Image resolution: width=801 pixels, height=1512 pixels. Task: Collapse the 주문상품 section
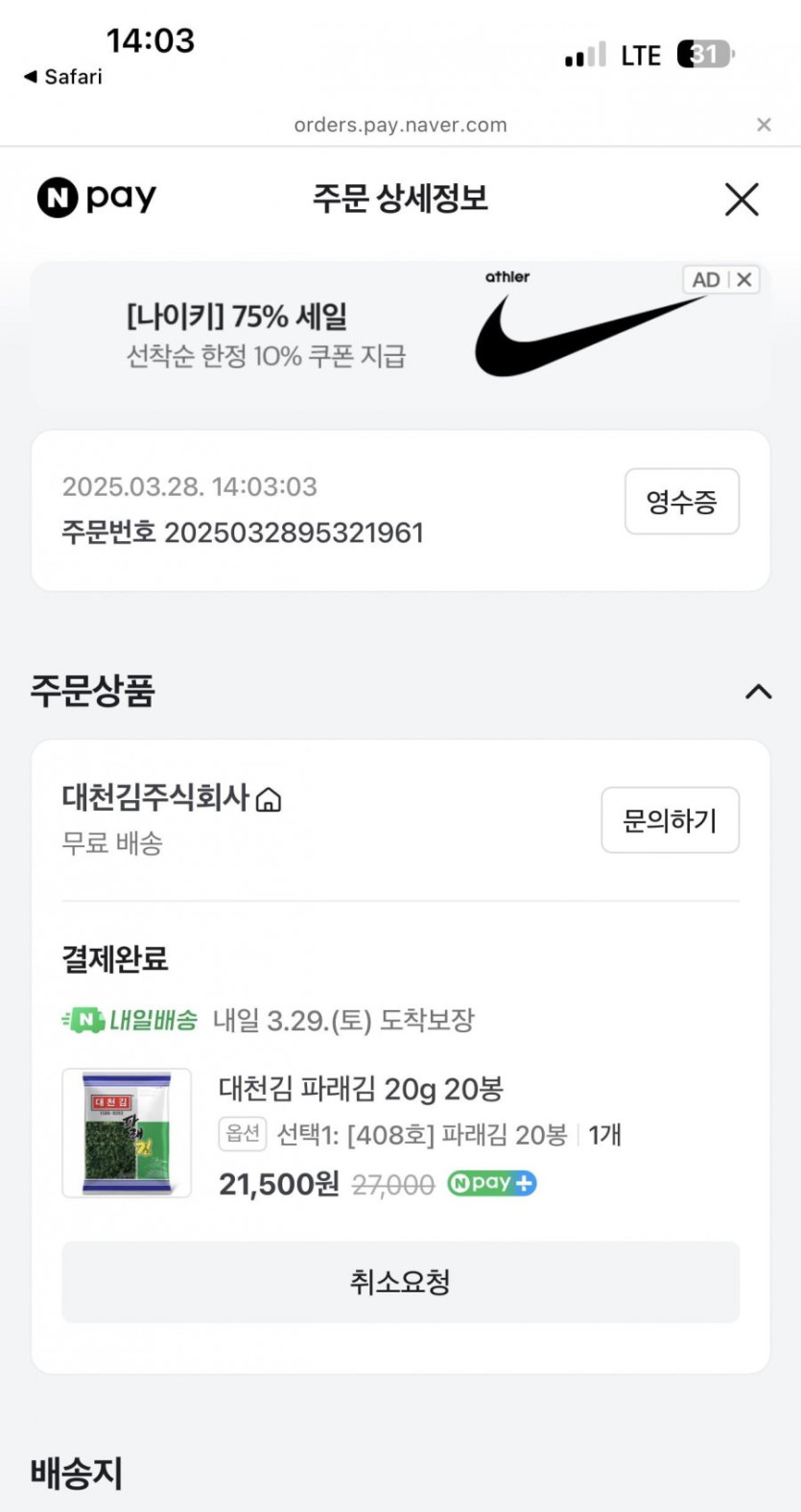point(758,692)
